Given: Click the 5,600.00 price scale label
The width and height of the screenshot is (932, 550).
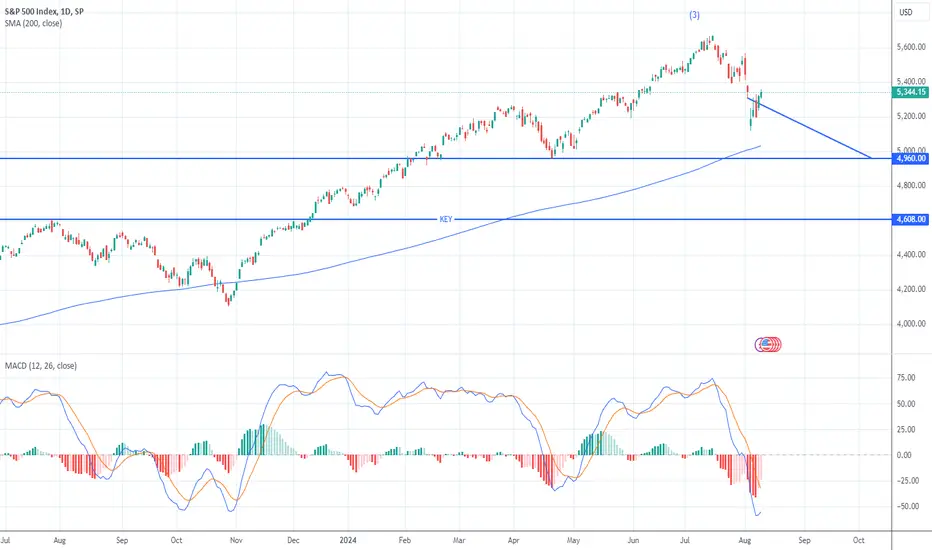Looking at the screenshot, I should pyautogui.click(x=911, y=46).
